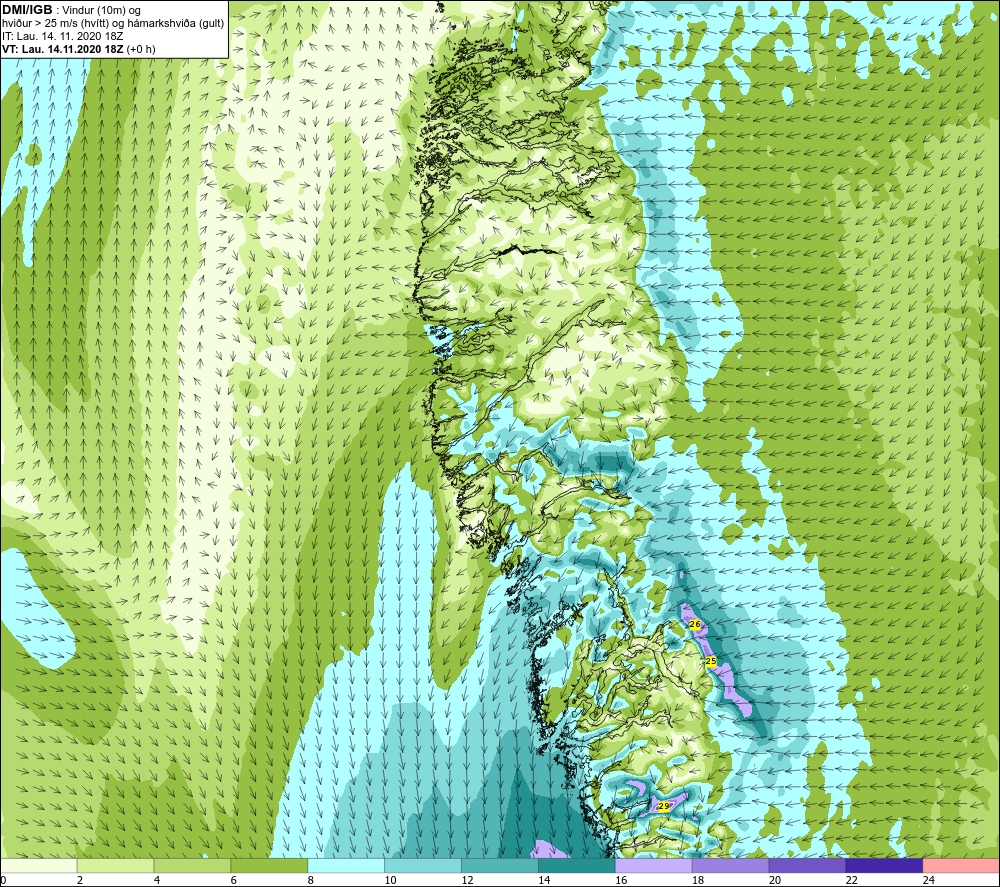Click scale value 16 below color bar
This screenshot has width=1000, height=887.
point(621,880)
